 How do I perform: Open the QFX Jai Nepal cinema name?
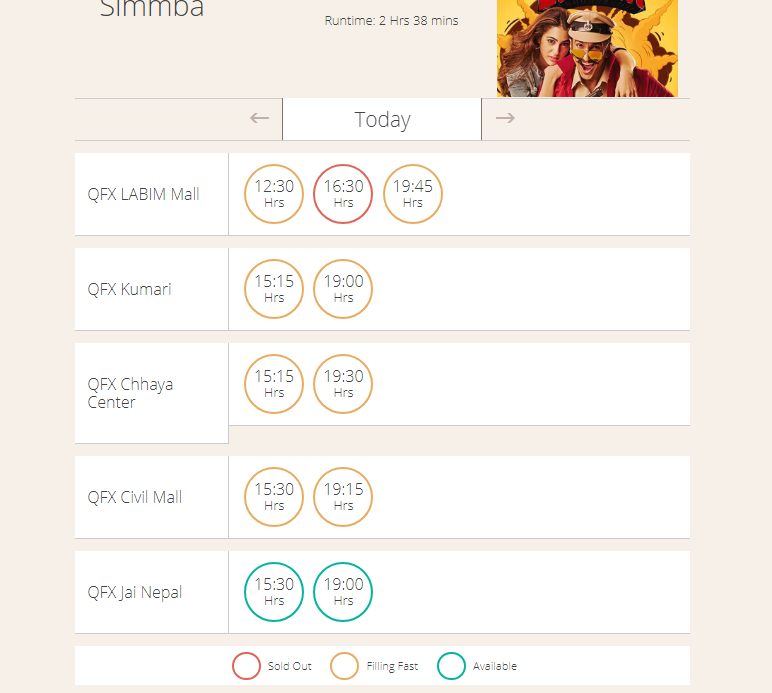135,592
